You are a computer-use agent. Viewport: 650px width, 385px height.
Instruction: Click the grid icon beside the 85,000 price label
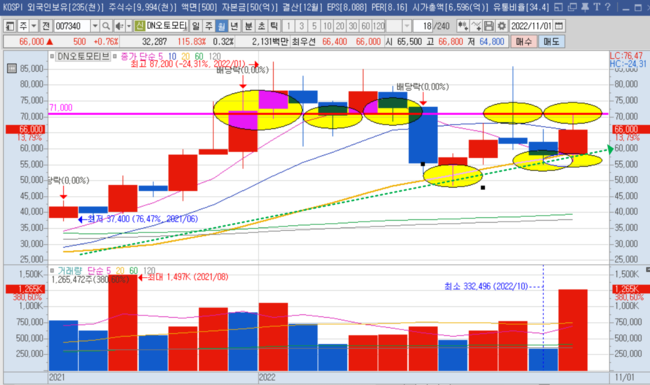pos(12,68)
